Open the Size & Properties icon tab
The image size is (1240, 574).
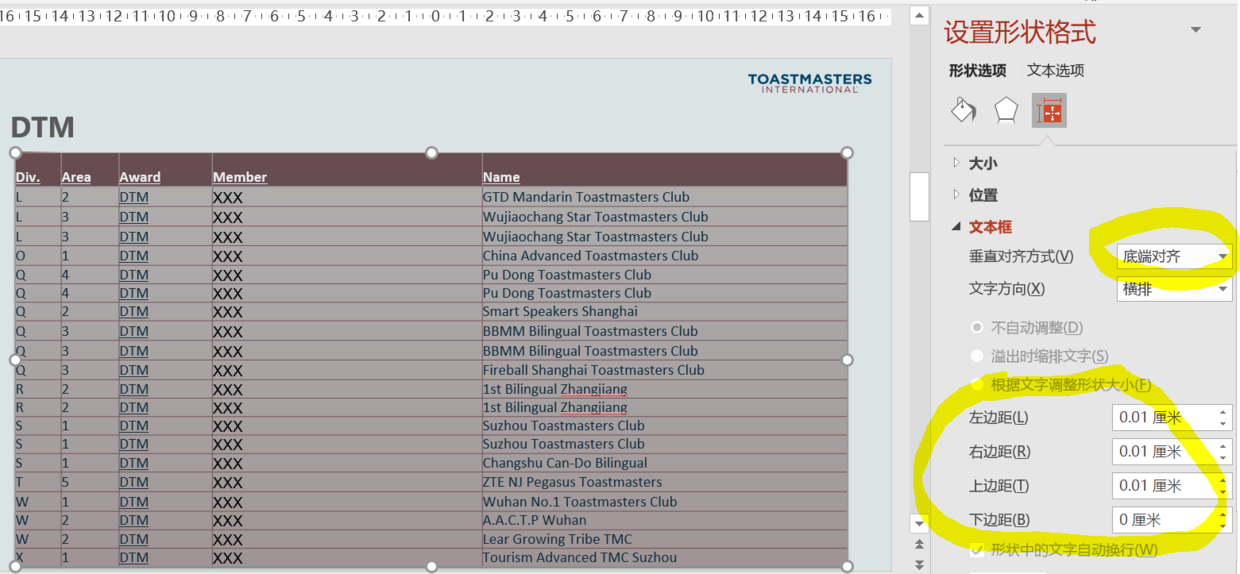tap(1050, 111)
